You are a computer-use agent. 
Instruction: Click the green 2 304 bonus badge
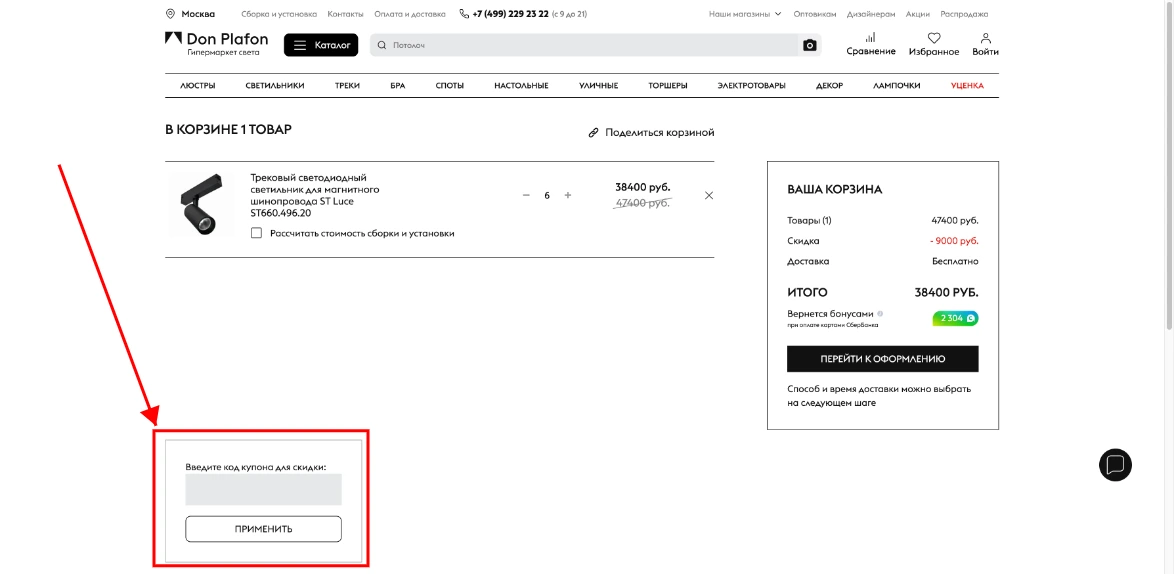pyautogui.click(x=955, y=318)
